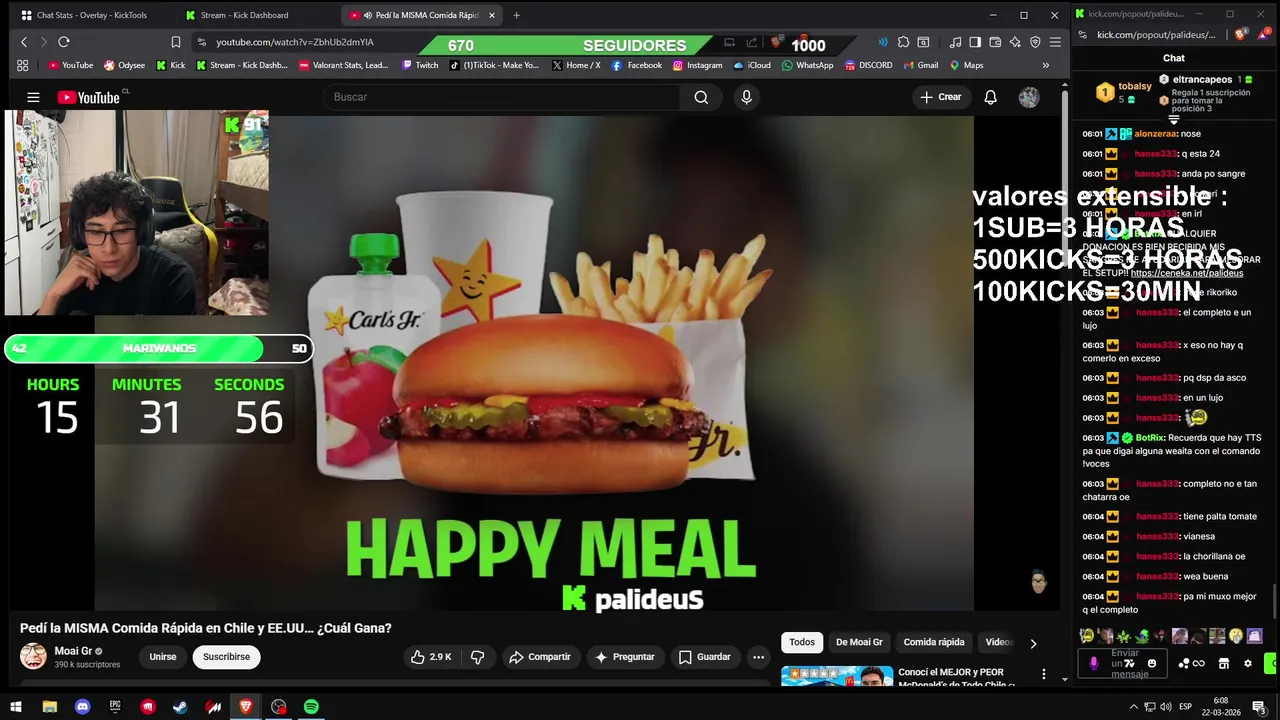Click the Preguntar button
This screenshot has height=720, width=1280.
[624, 657]
